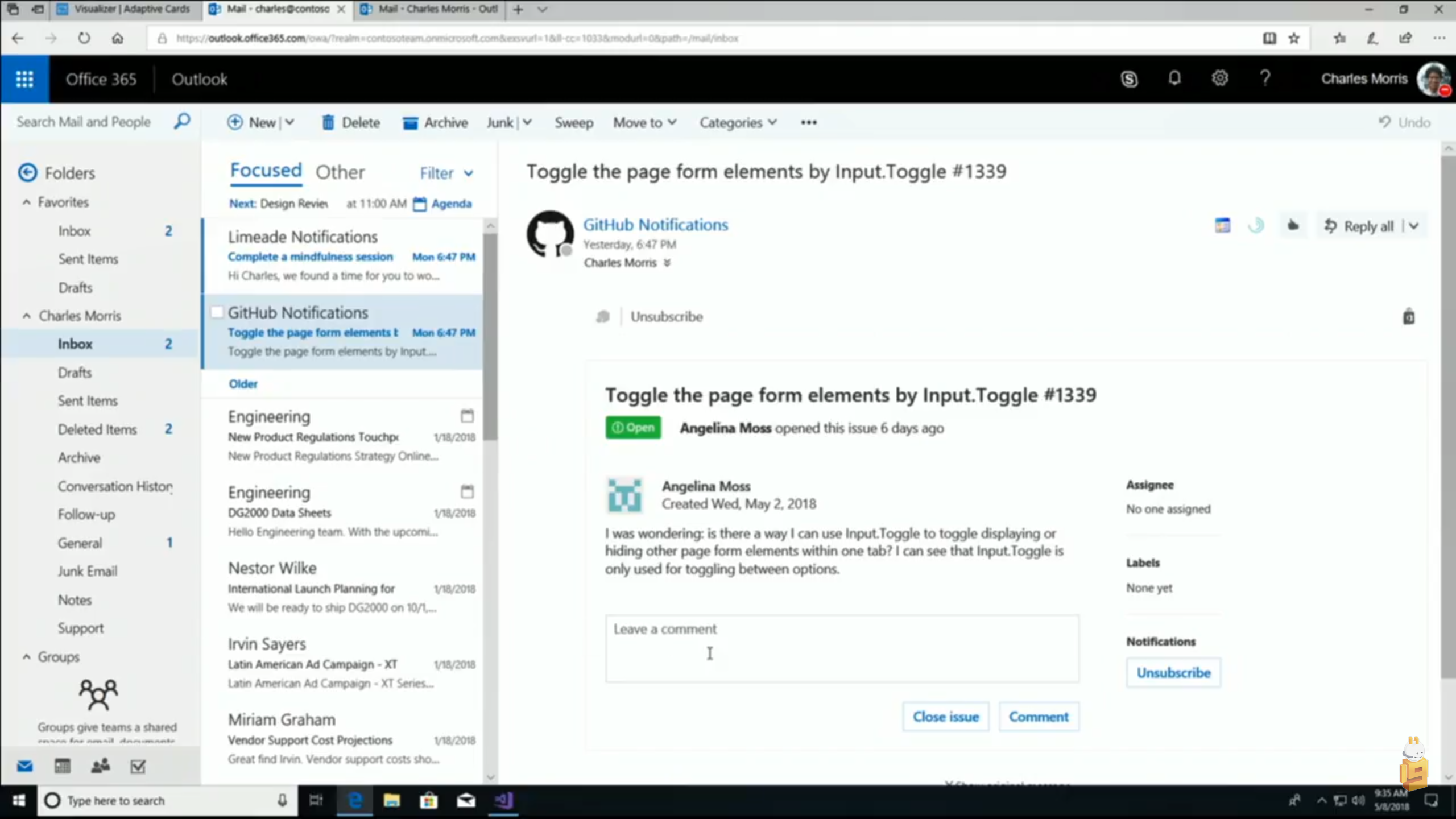This screenshot has height=819, width=1456.
Task: Expand the New dropdown arrow
Action: click(x=289, y=122)
